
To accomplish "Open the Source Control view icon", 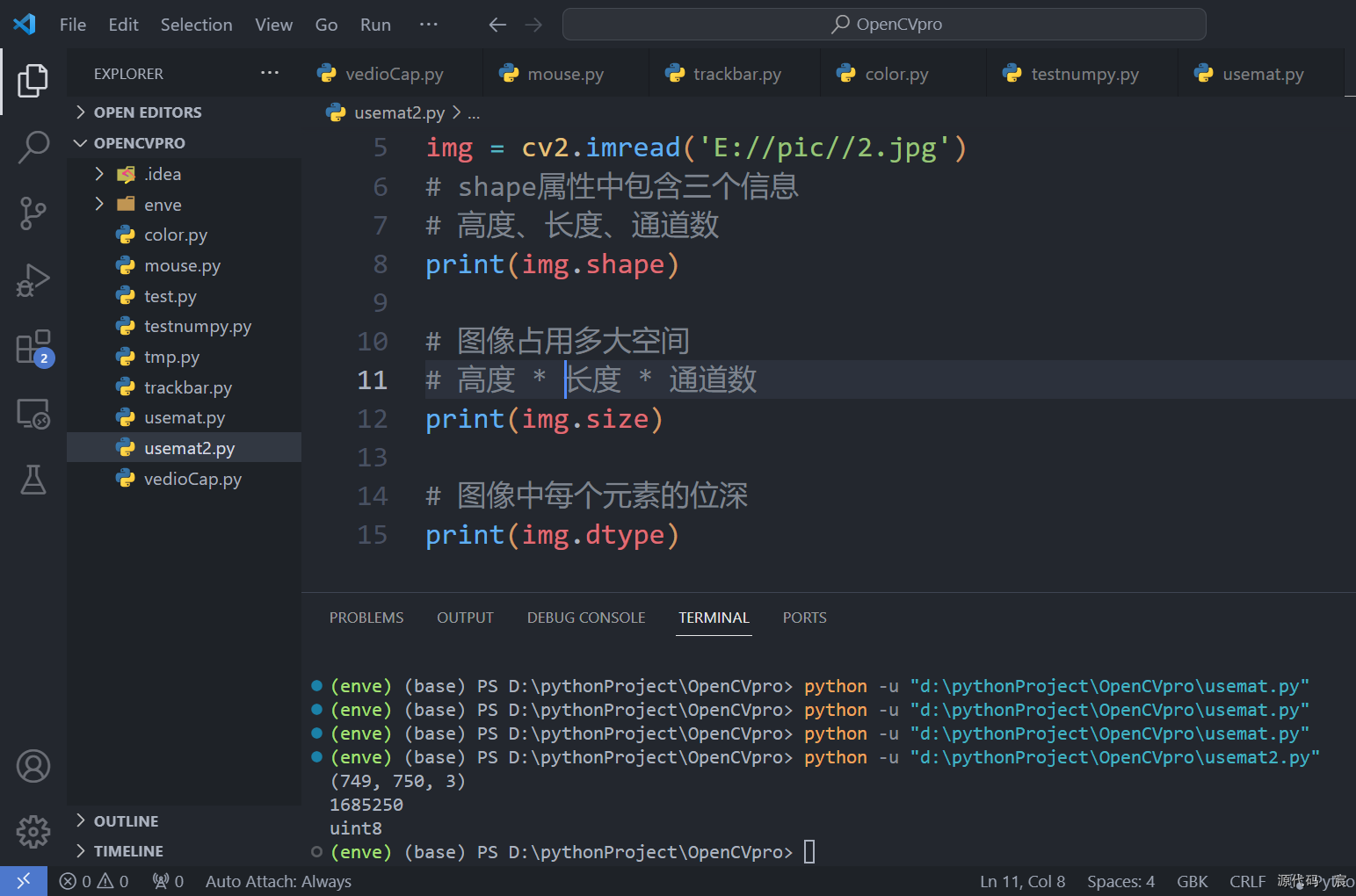I will (33, 213).
